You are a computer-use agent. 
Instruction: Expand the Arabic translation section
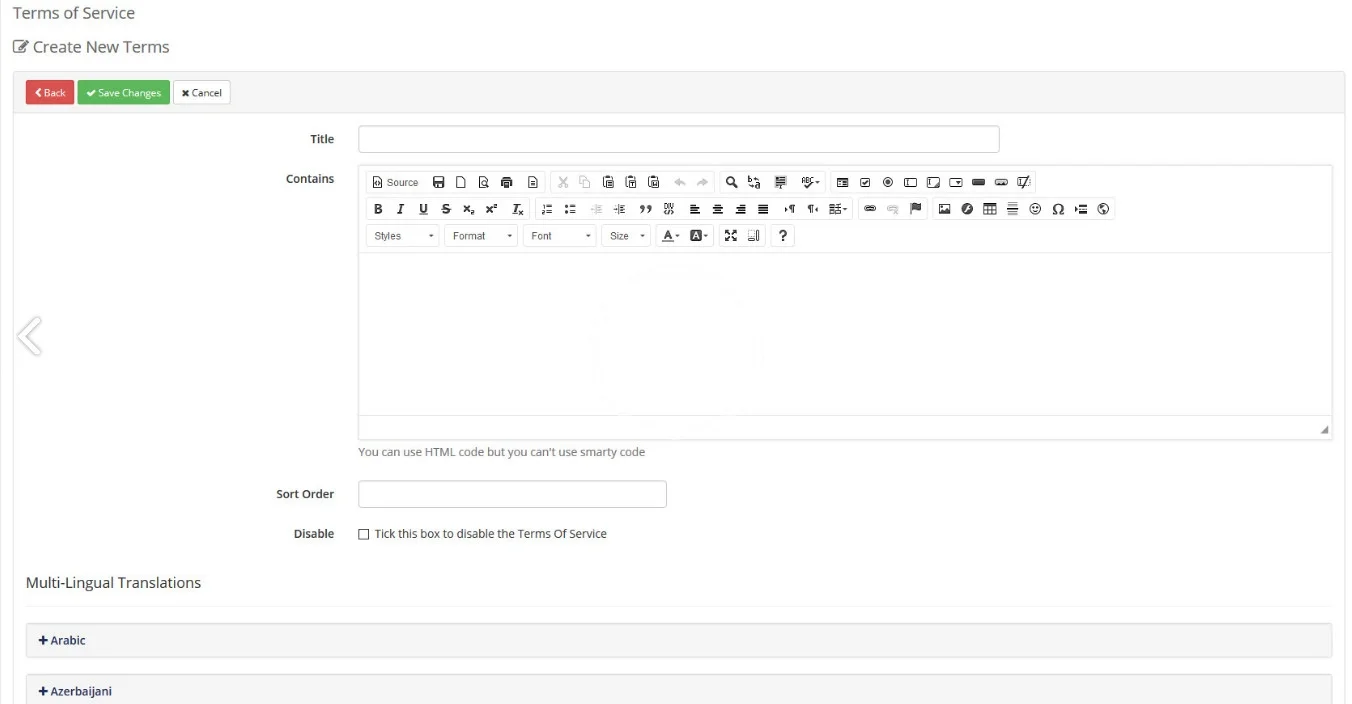coord(62,640)
